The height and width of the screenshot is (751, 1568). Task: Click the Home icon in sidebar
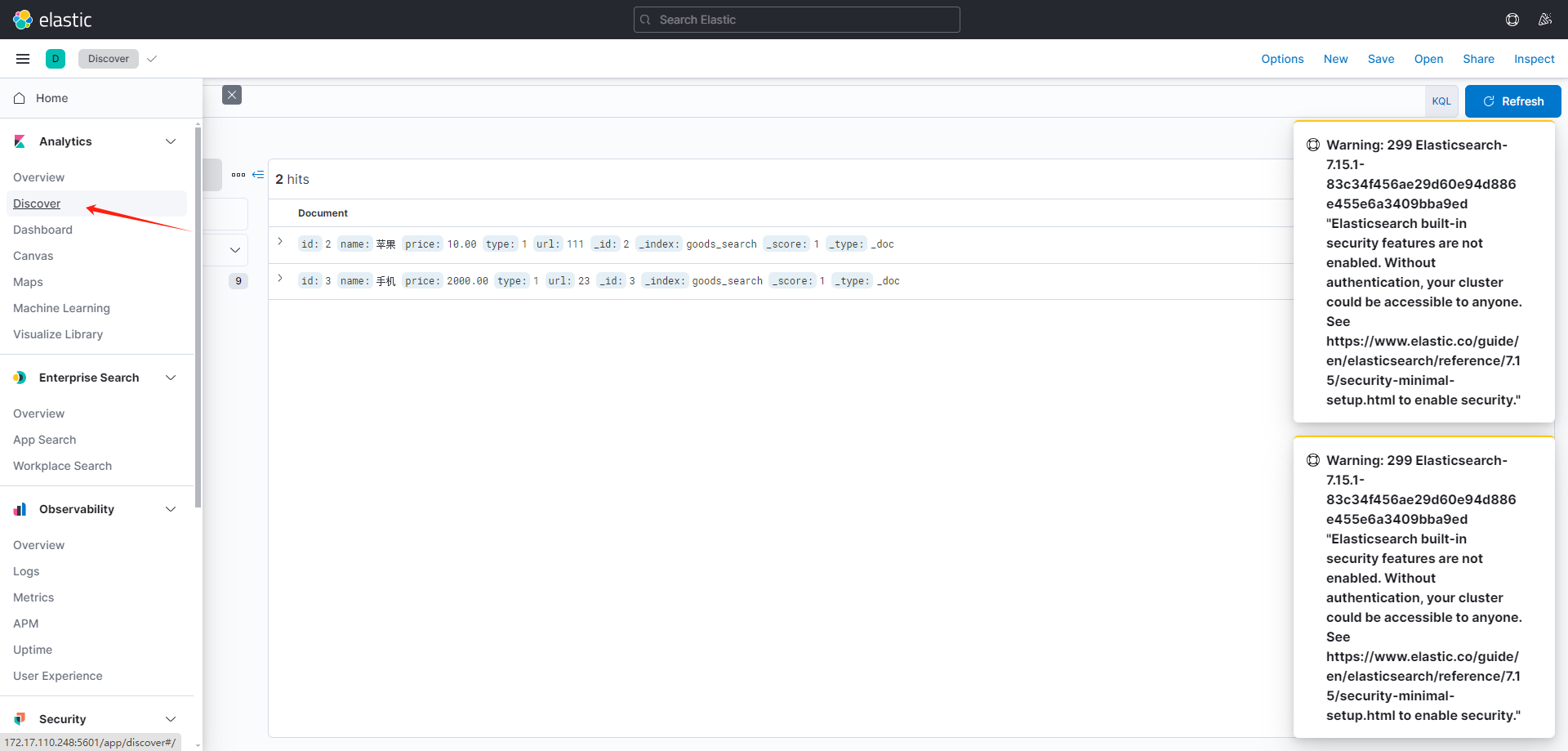coord(20,98)
